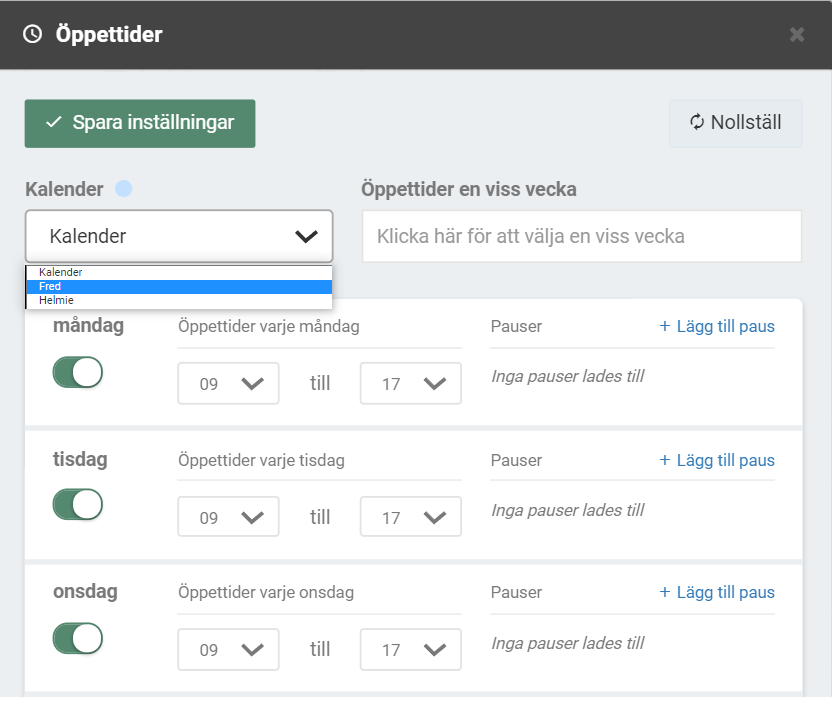Save settings with Spara inställningar button
The width and height of the screenshot is (832, 702).
tap(140, 123)
